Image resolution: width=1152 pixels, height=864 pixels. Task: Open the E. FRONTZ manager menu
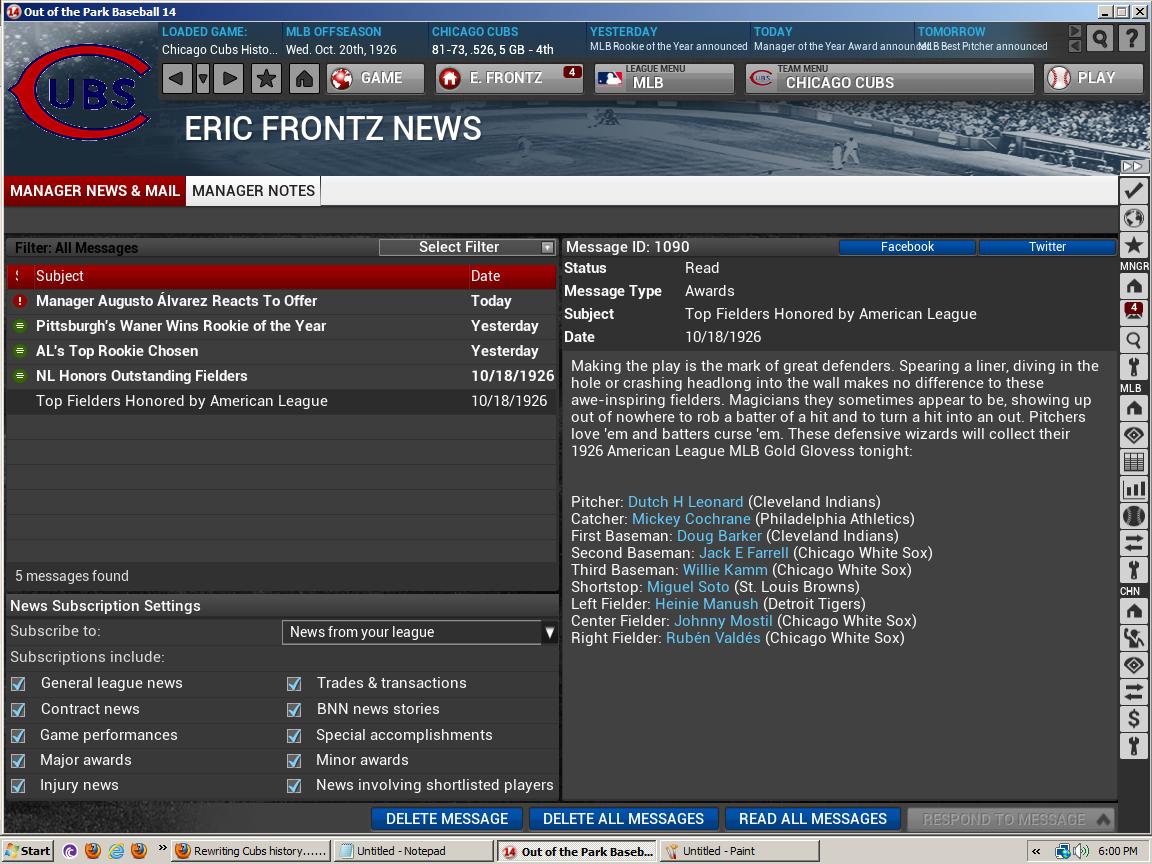click(x=509, y=78)
